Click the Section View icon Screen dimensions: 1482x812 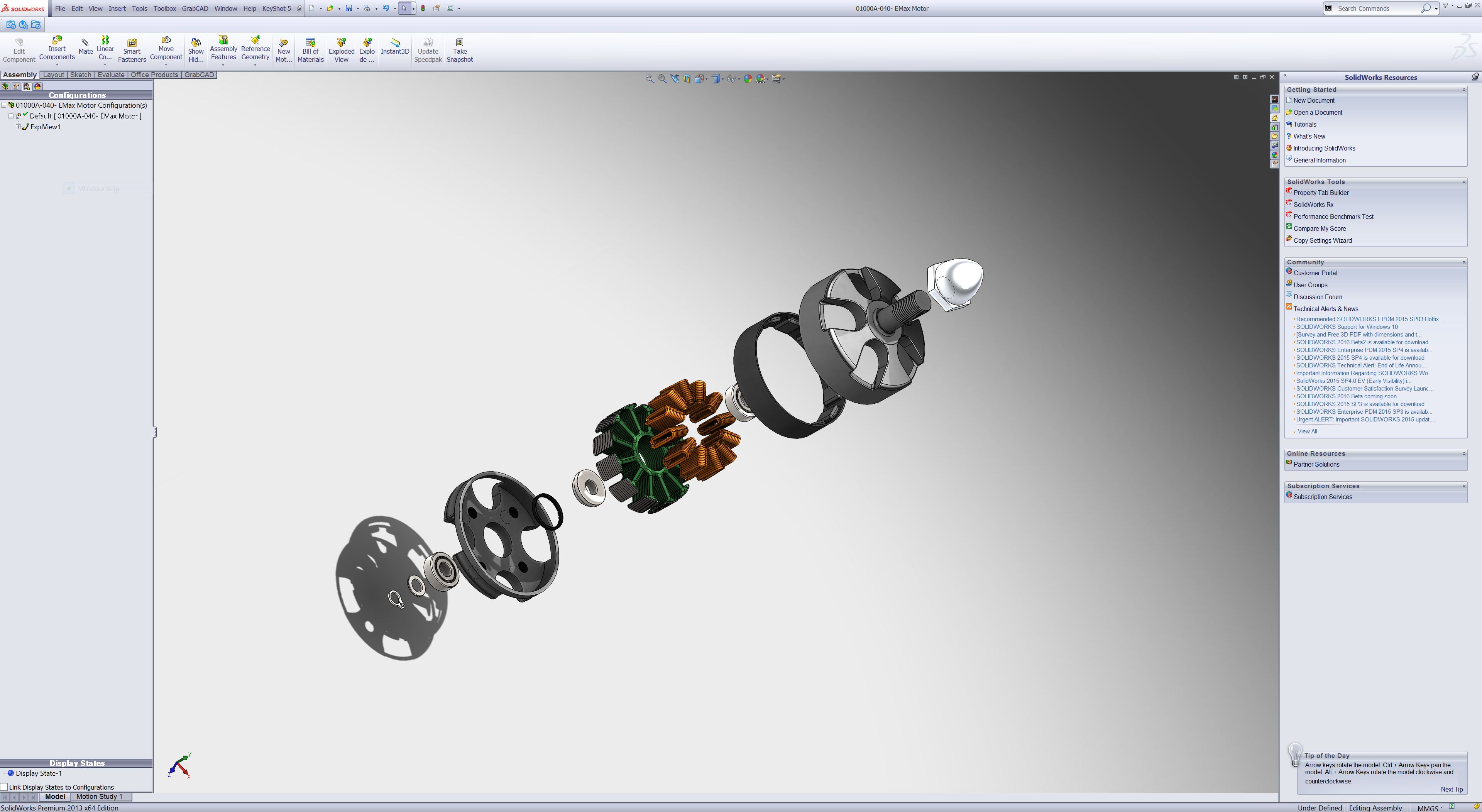point(687,79)
